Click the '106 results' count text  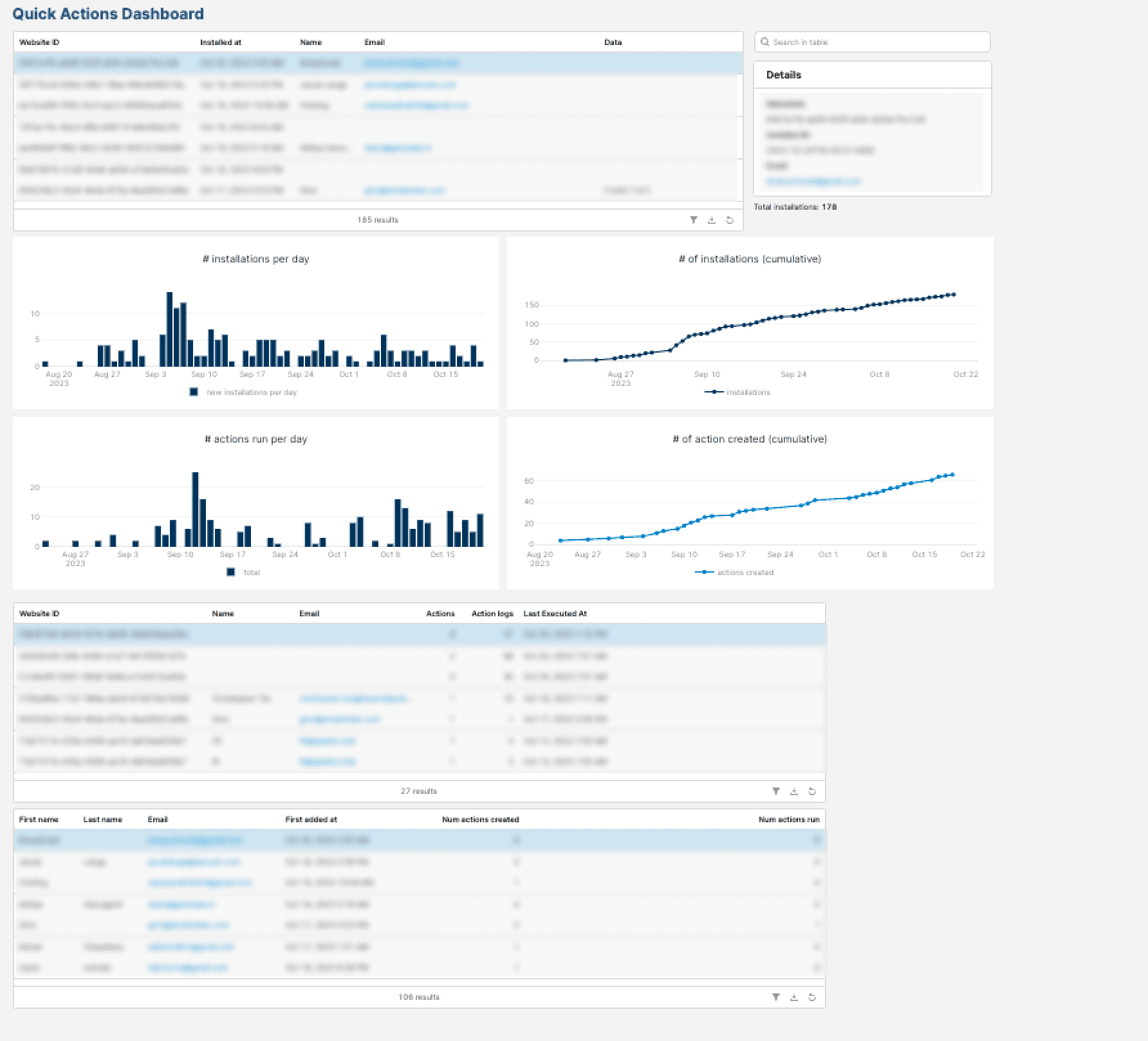click(x=419, y=997)
